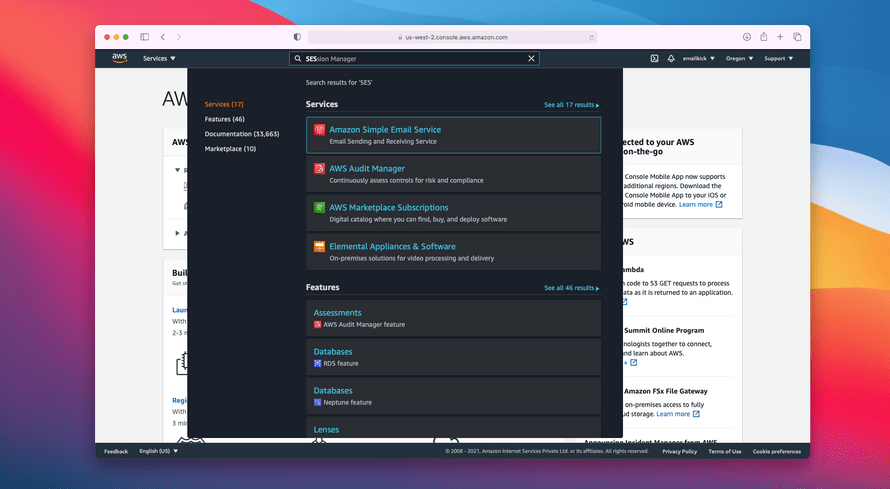Open the Safari share icon

[x=763, y=37]
